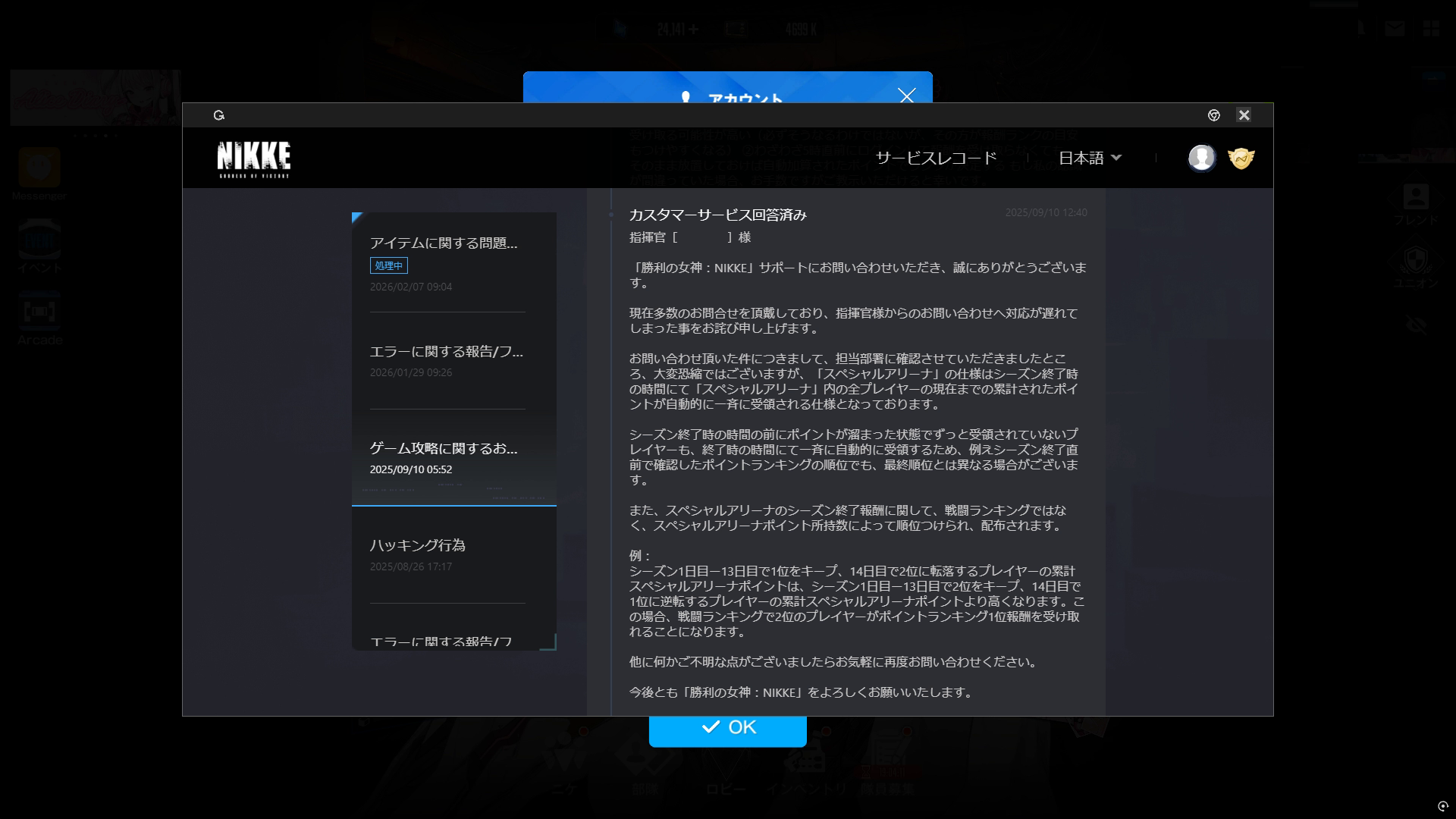Close the アカウント dialog

tap(906, 96)
